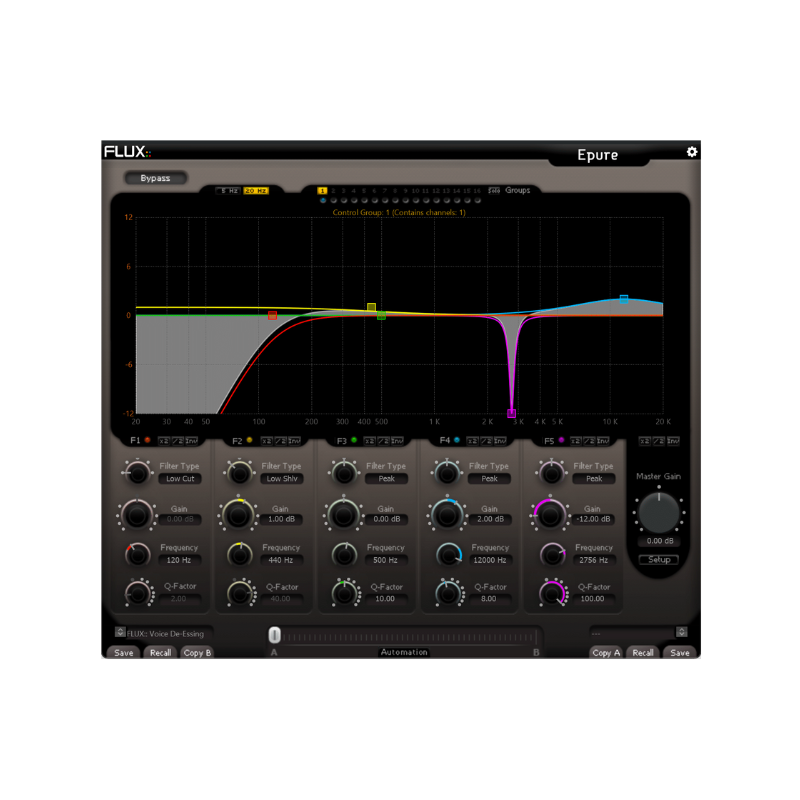The width and height of the screenshot is (800, 800).
Task: Toggle F3 band enable green LED
Action: pos(354,440)
